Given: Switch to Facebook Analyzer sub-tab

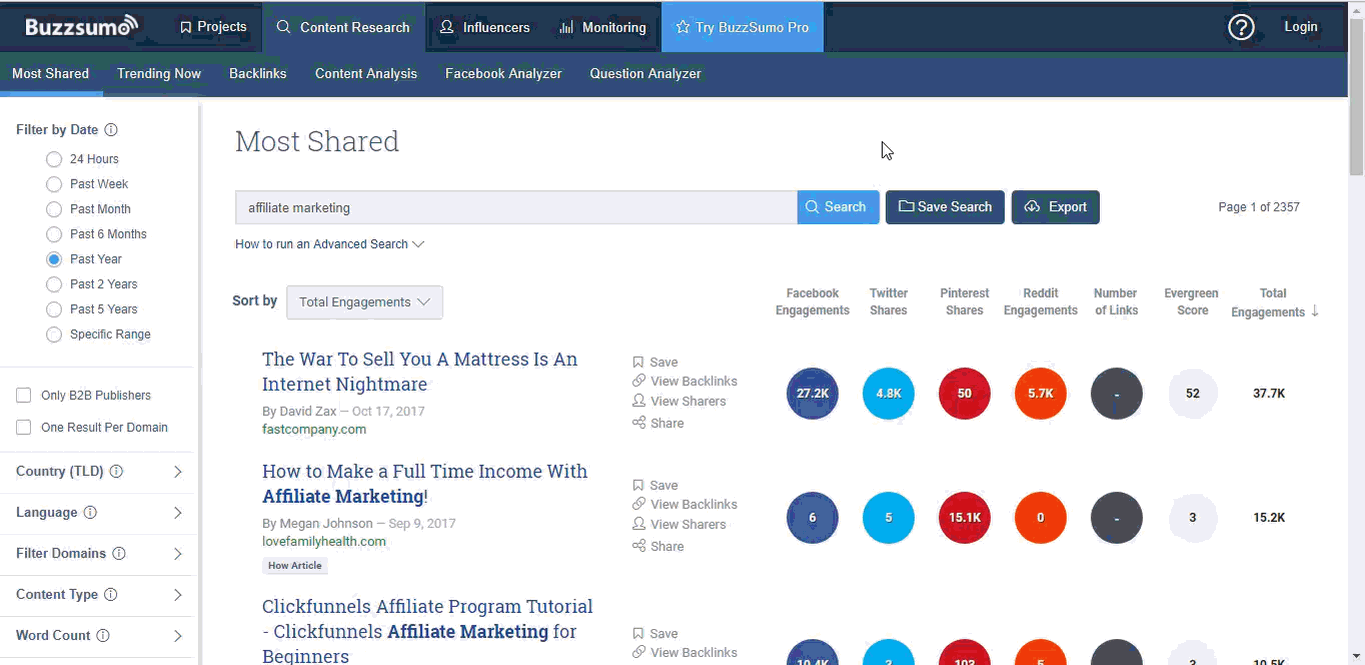Looking at the screenshot, I should pos(503,73).
